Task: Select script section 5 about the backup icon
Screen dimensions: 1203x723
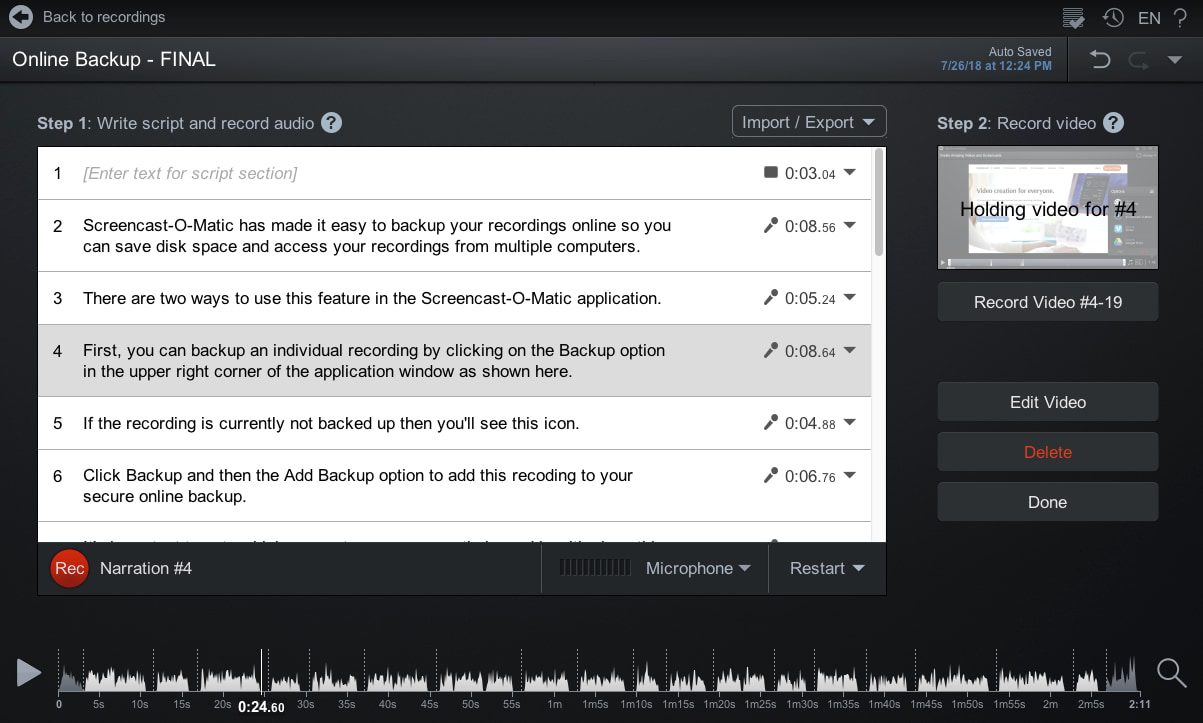Action: point(400,422)
